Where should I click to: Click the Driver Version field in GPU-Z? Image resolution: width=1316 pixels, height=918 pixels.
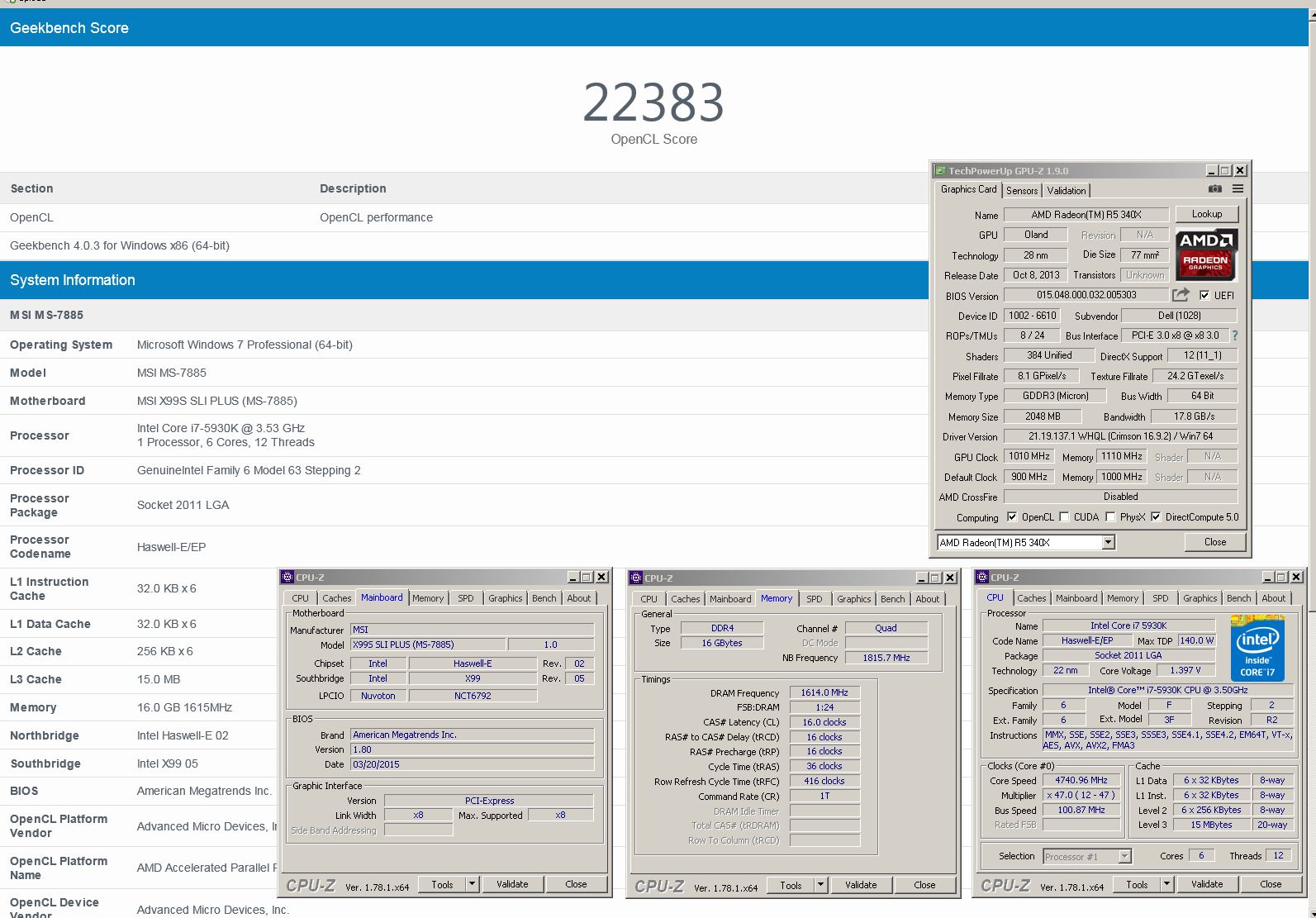click(1120, 436)
